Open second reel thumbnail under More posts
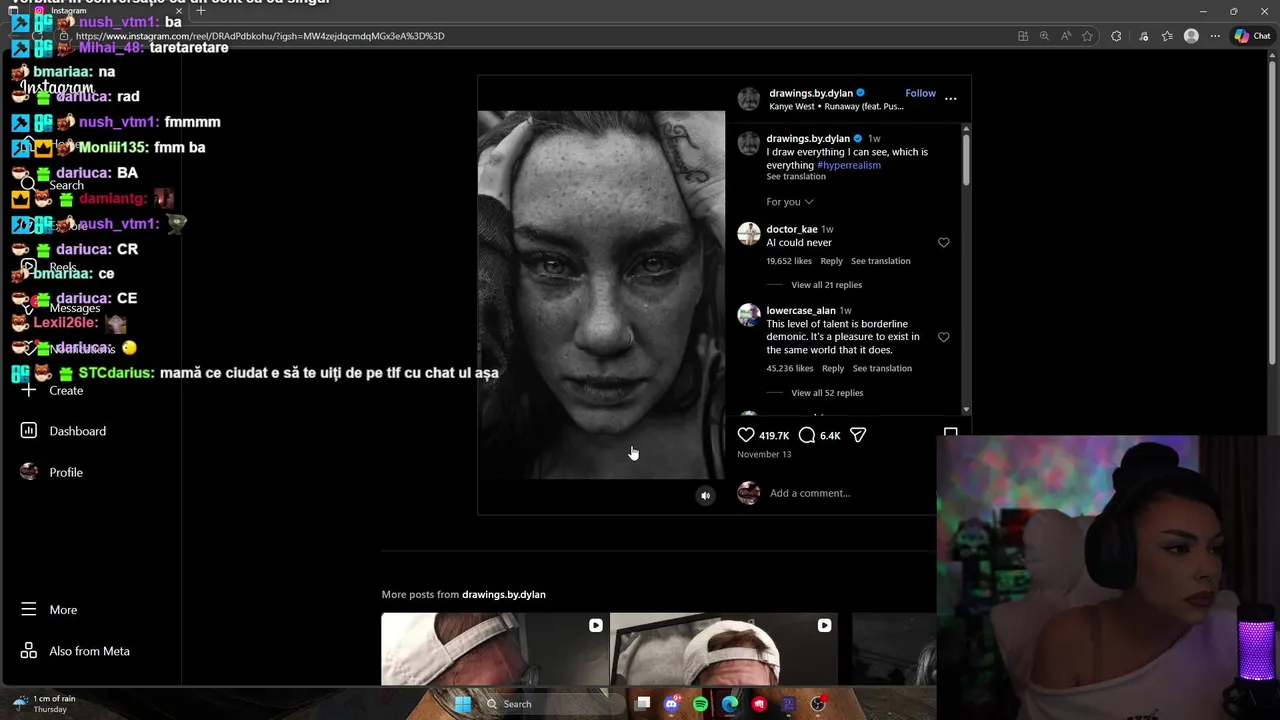This screenshot has width=1280, height=720. 723,649
